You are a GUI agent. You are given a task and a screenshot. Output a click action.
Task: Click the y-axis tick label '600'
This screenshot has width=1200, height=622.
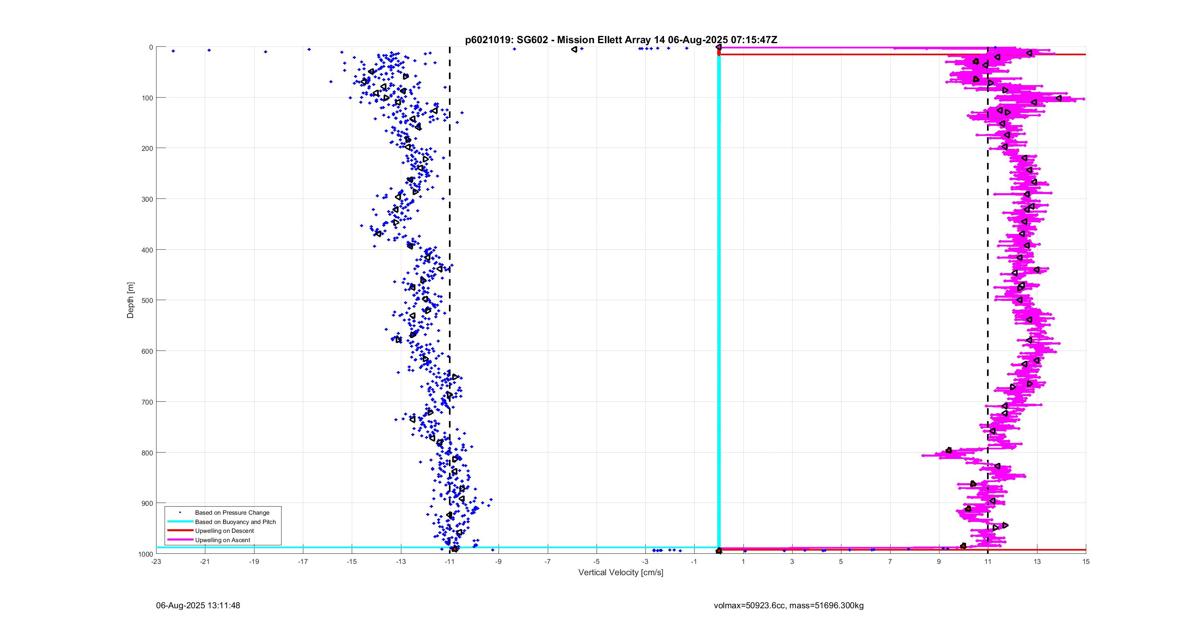pos(146,351)
